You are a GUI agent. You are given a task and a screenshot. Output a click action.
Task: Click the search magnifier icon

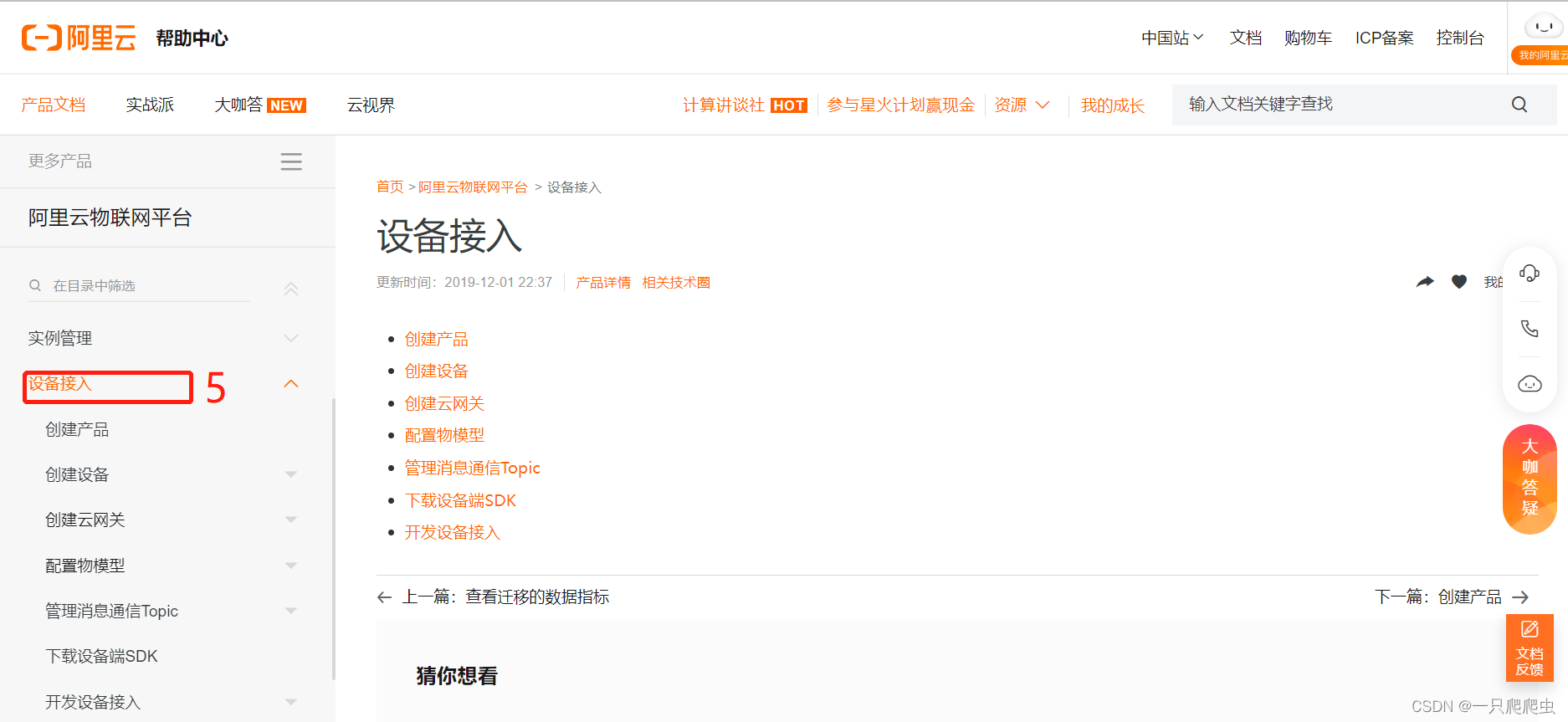(x=1519, y=105)
